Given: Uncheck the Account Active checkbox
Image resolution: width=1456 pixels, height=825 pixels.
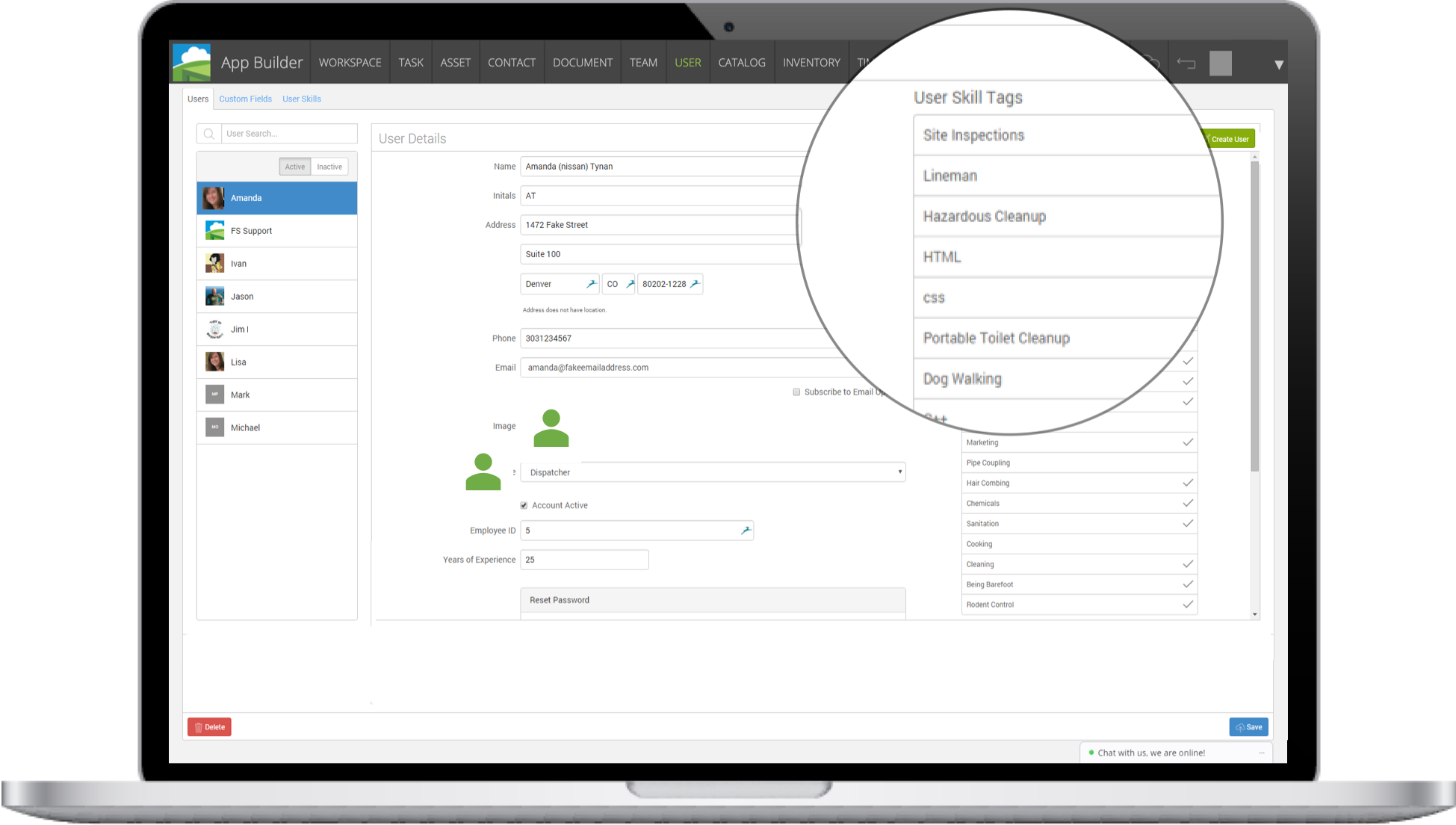Looking at the screenshot, I should coord(524,506).
